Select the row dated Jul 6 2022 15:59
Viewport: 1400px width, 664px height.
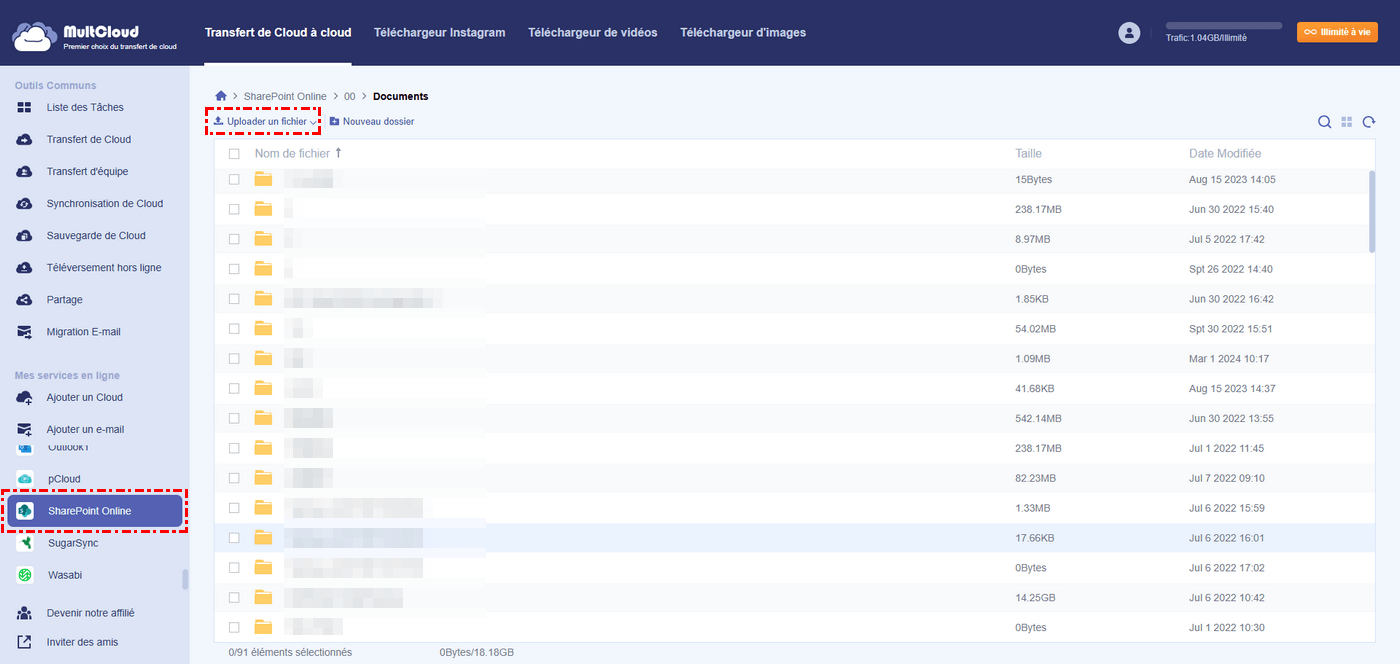(795, 508)
